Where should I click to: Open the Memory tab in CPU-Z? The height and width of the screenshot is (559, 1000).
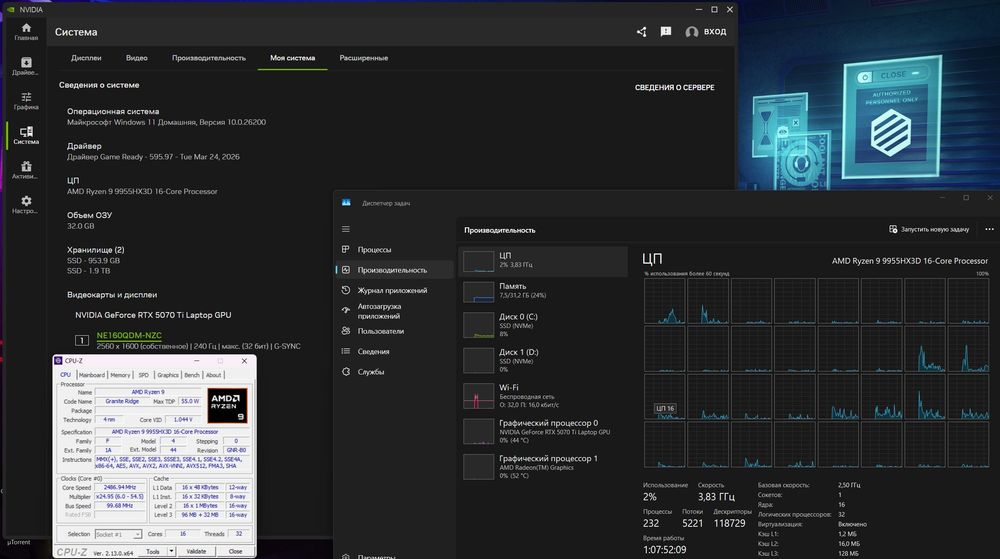[120, 375]
